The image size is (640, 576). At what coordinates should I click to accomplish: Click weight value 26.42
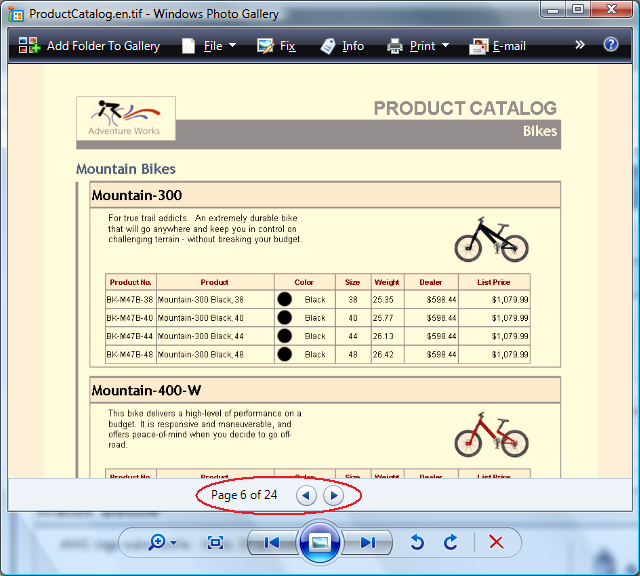[x=383, y=354]
